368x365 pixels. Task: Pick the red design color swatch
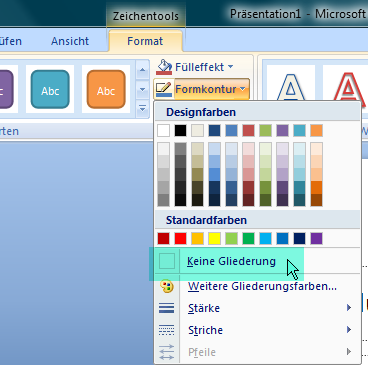(x=248, y=130)
